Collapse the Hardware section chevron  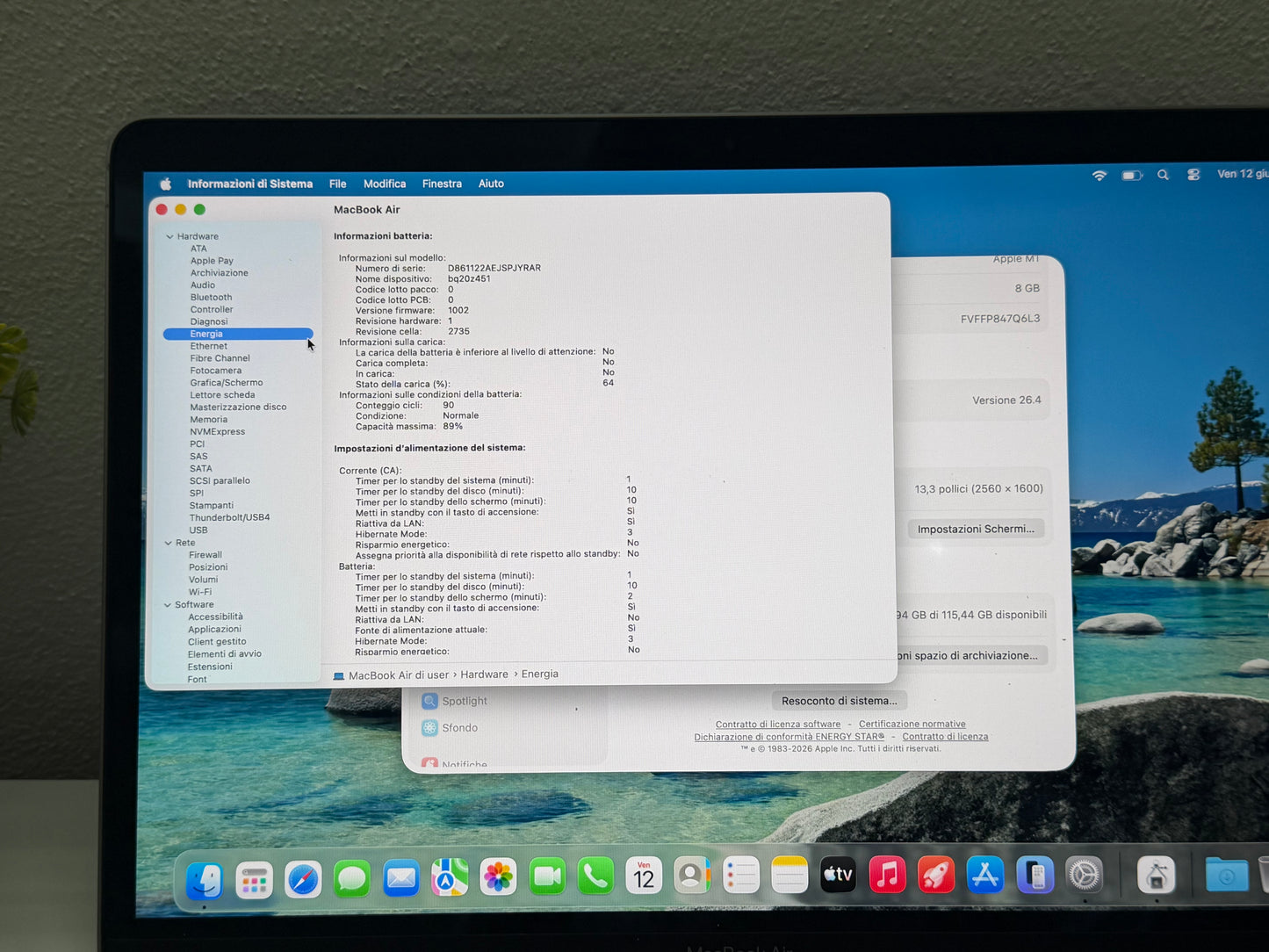click(169, 236)
